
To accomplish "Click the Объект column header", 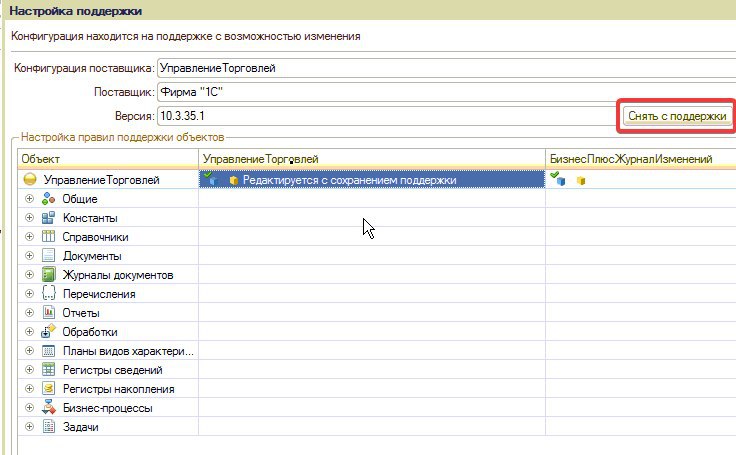I will click(x=108, y=159).
